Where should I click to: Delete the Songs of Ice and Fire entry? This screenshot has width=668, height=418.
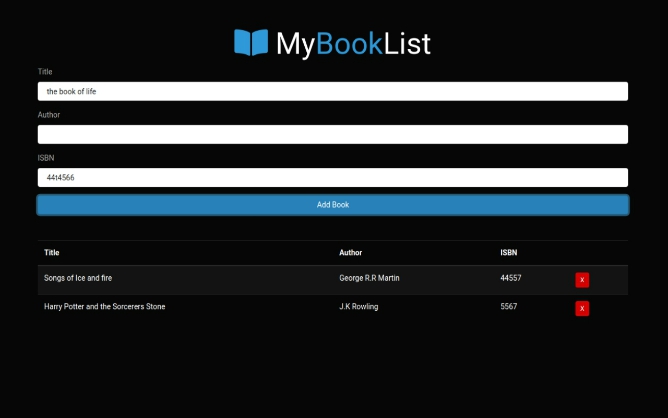point(582,280)
